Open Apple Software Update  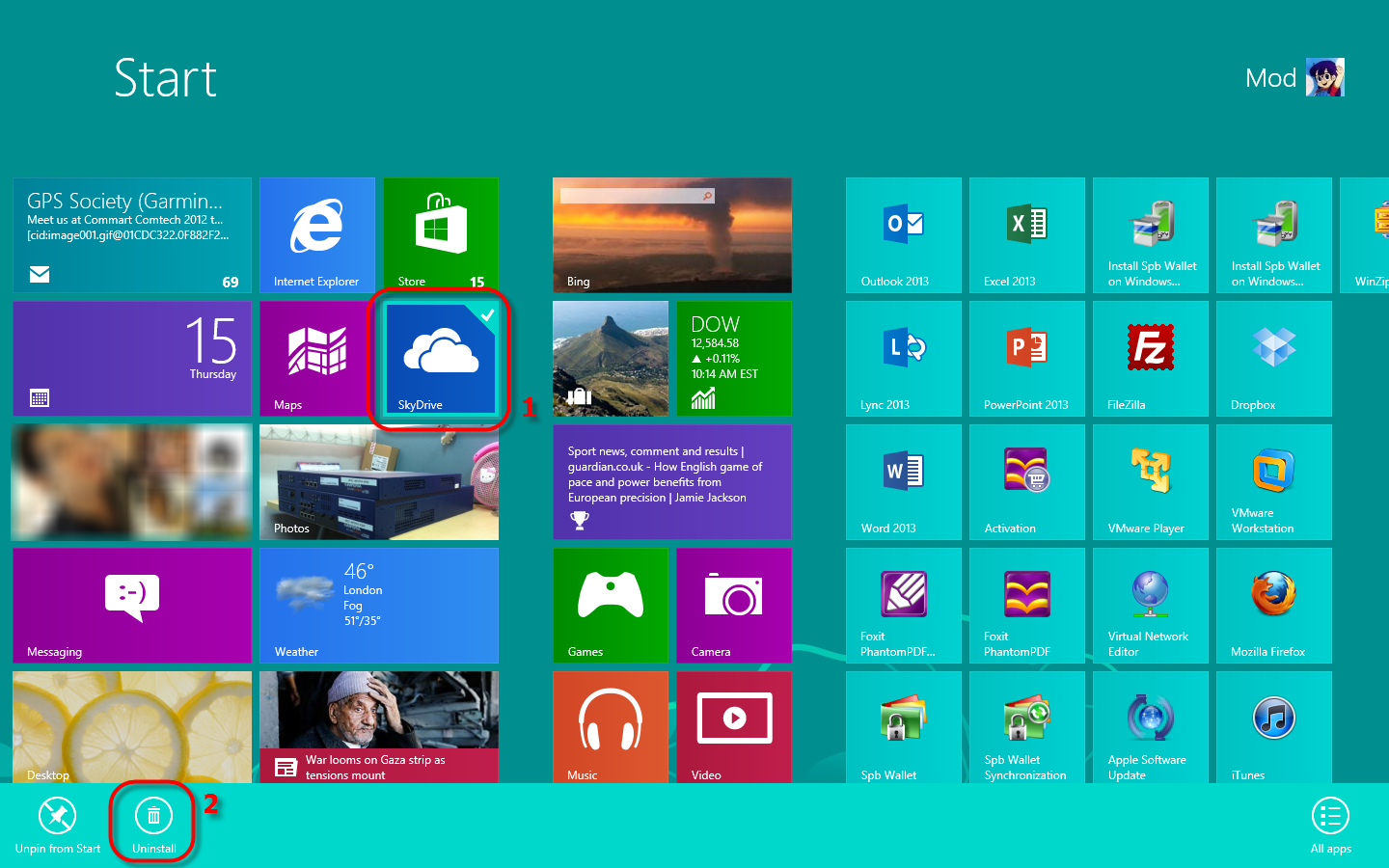point(1151,727)
